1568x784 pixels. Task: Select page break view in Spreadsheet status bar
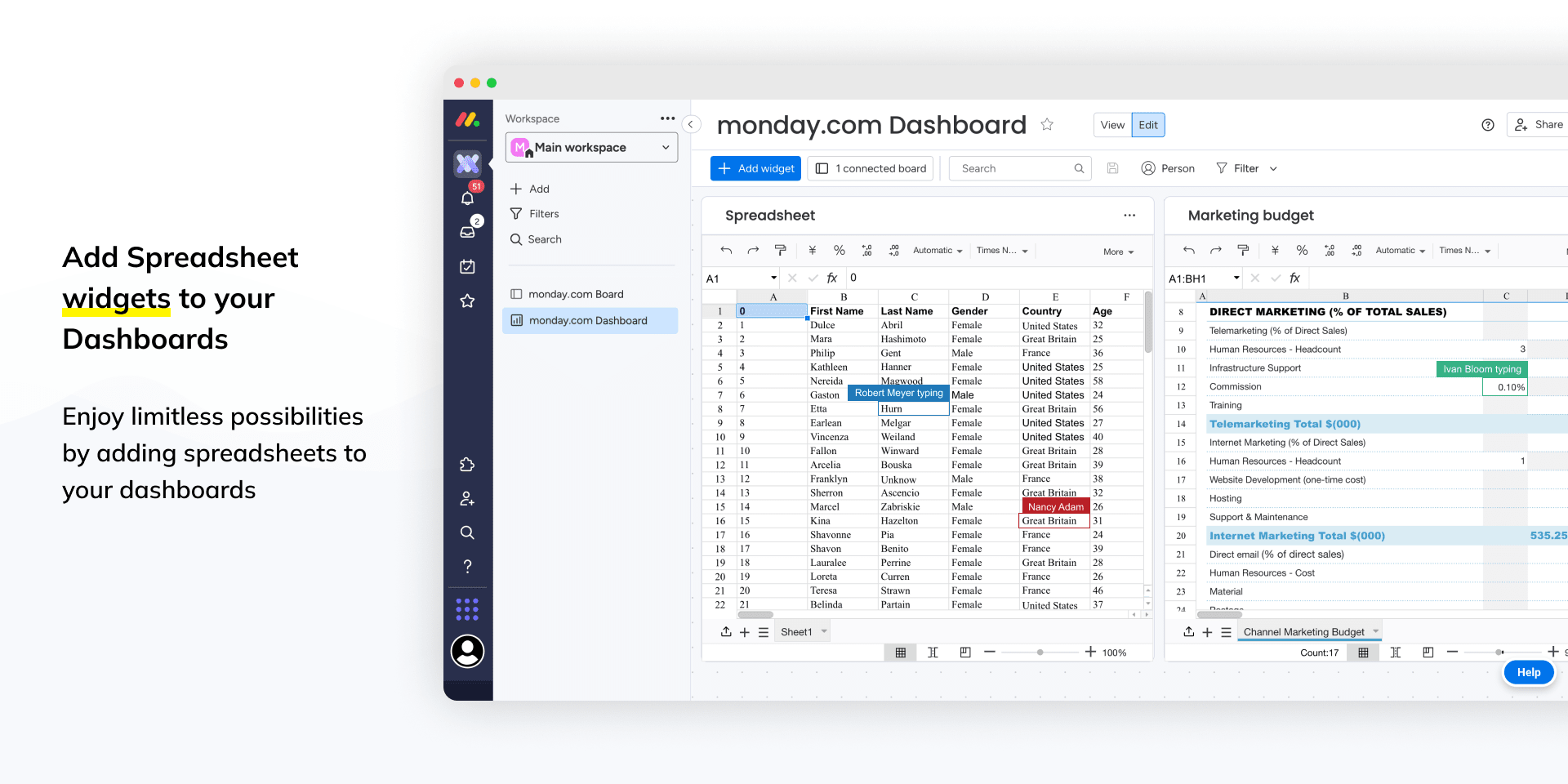pyautogui.click(x=933, y=653)
